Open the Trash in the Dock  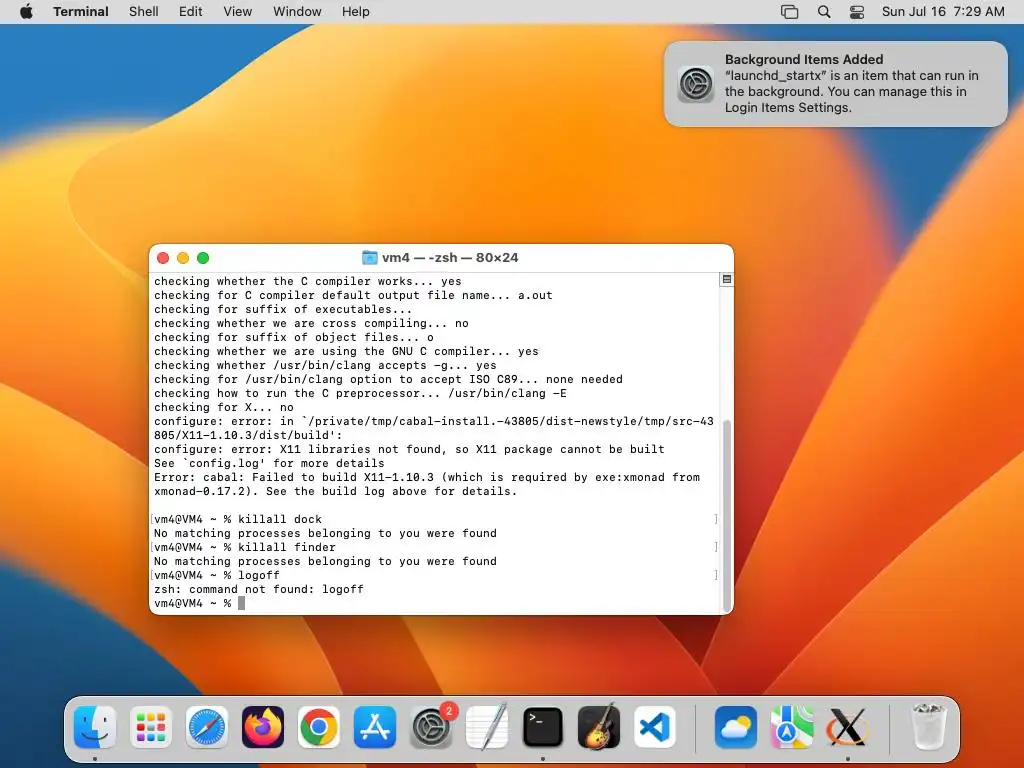point(928,727)
